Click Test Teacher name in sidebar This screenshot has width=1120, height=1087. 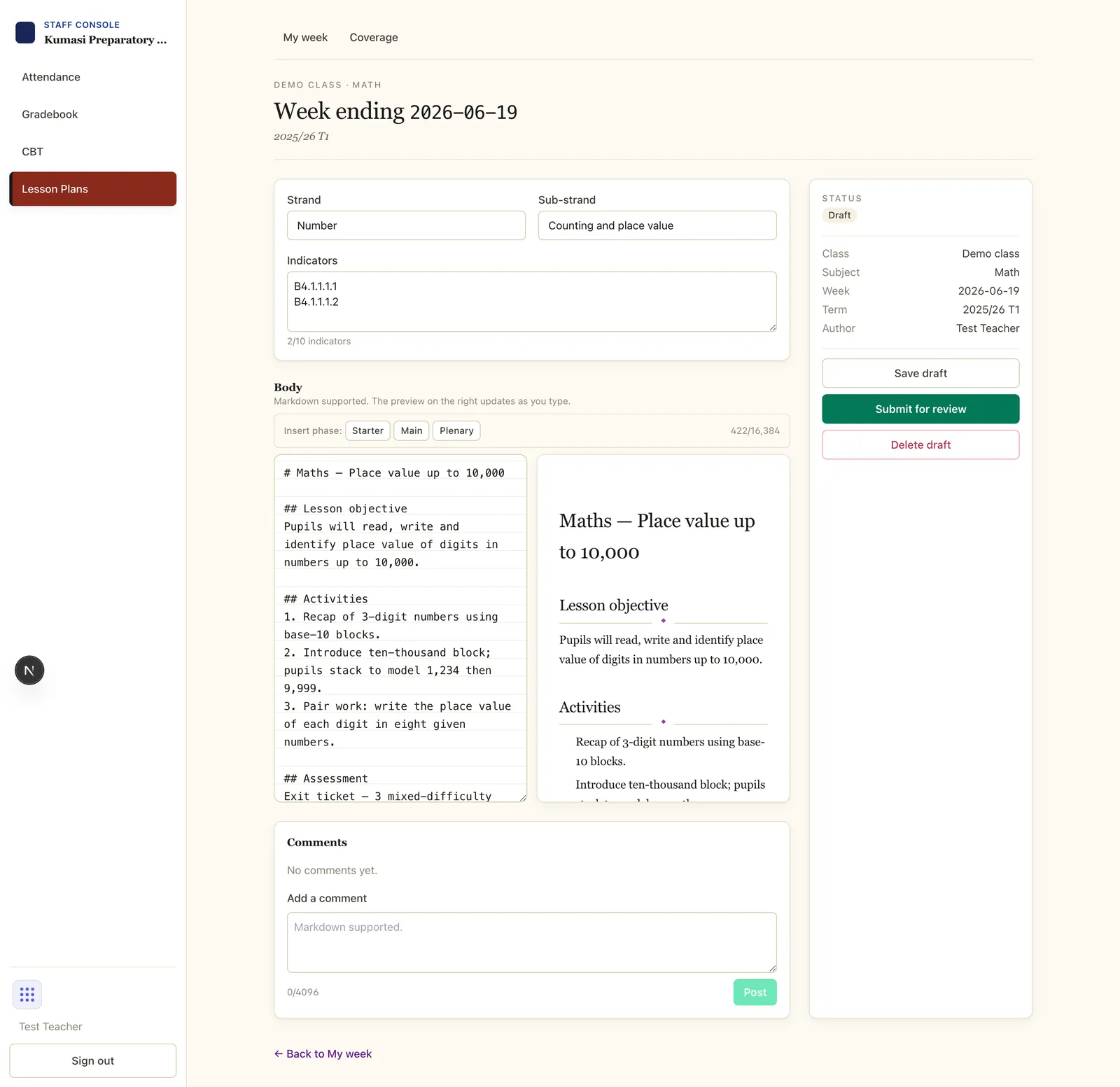50,1027
